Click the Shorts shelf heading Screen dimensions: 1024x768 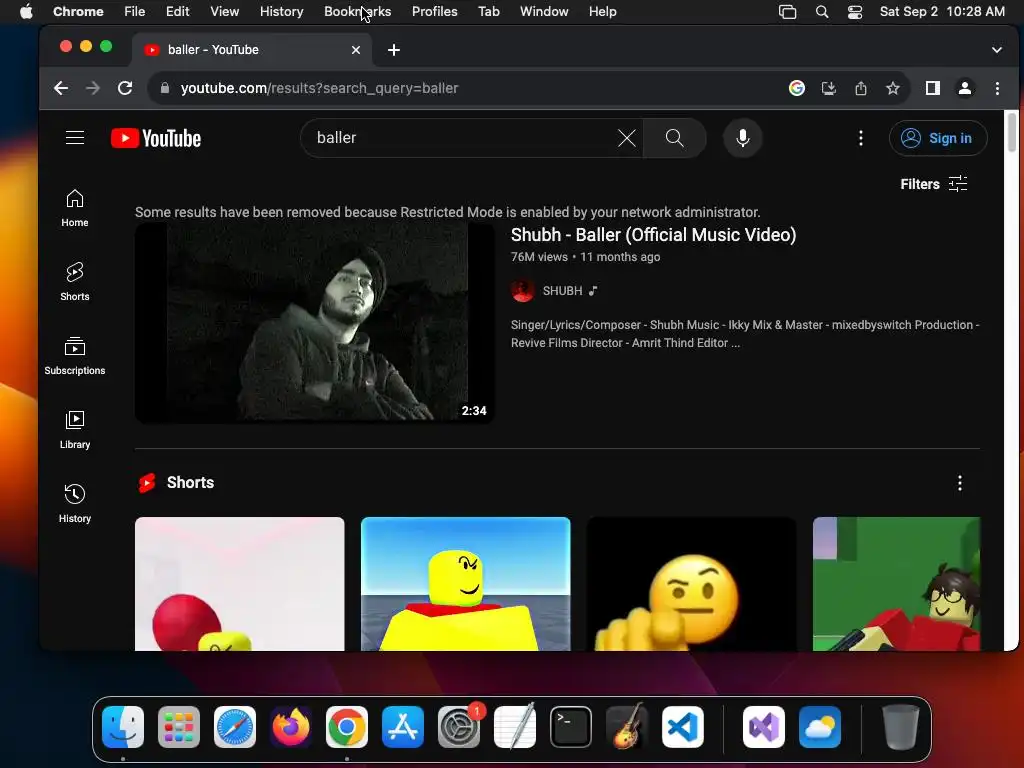click(x=190, y=483)
